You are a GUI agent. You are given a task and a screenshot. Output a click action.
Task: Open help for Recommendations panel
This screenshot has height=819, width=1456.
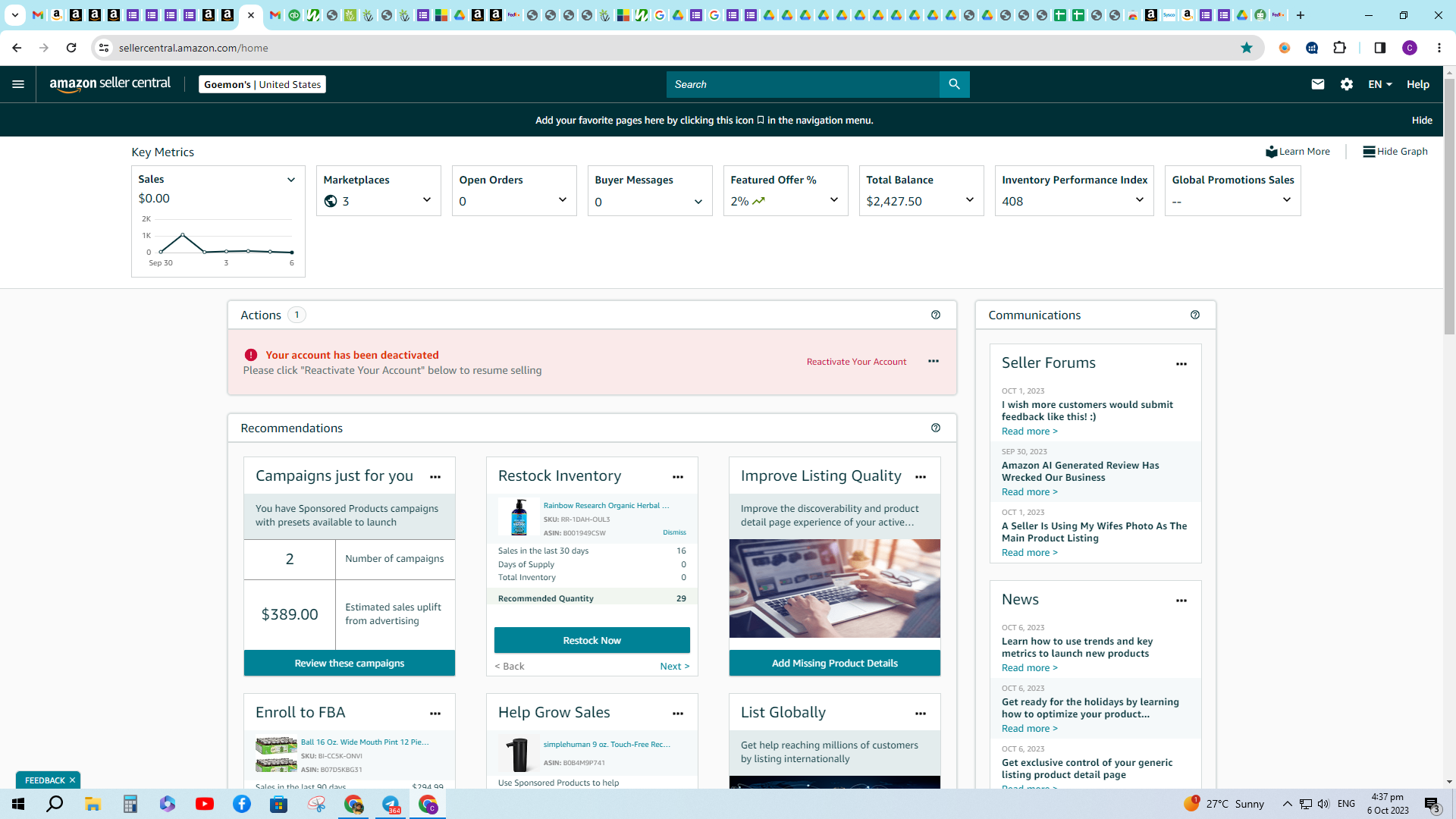pos(936,428)
